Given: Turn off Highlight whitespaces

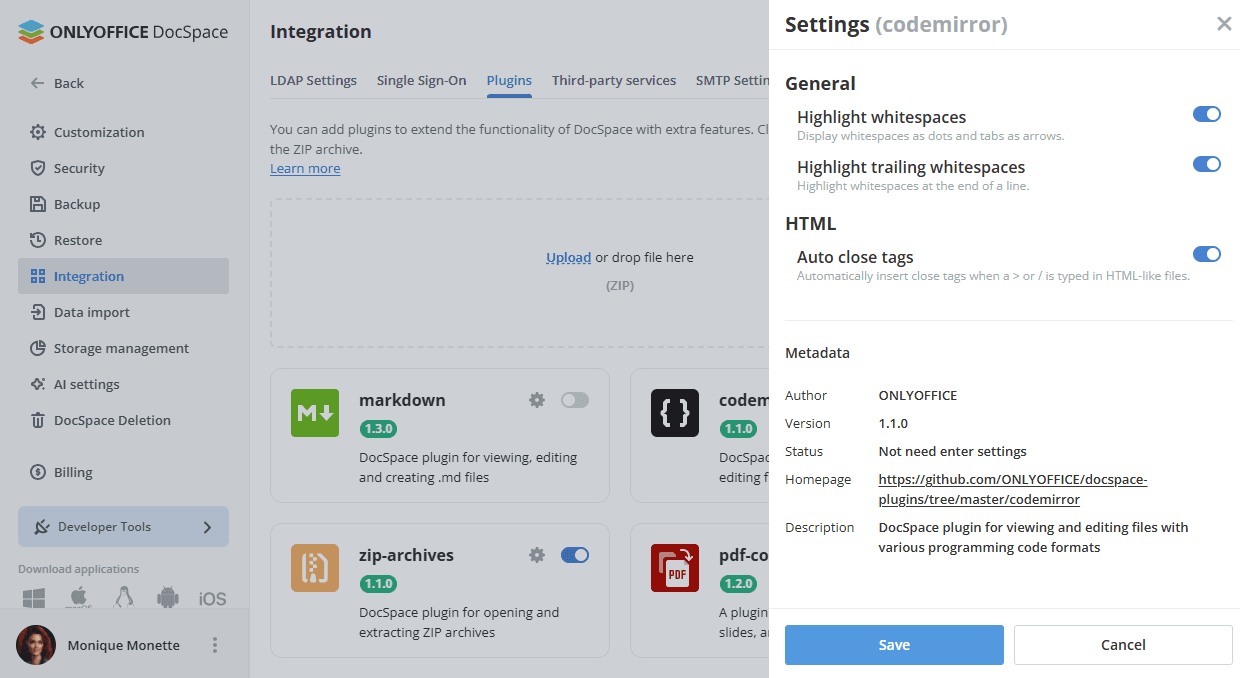Looking at the screenshot, I should click(x=1207, y=114).
